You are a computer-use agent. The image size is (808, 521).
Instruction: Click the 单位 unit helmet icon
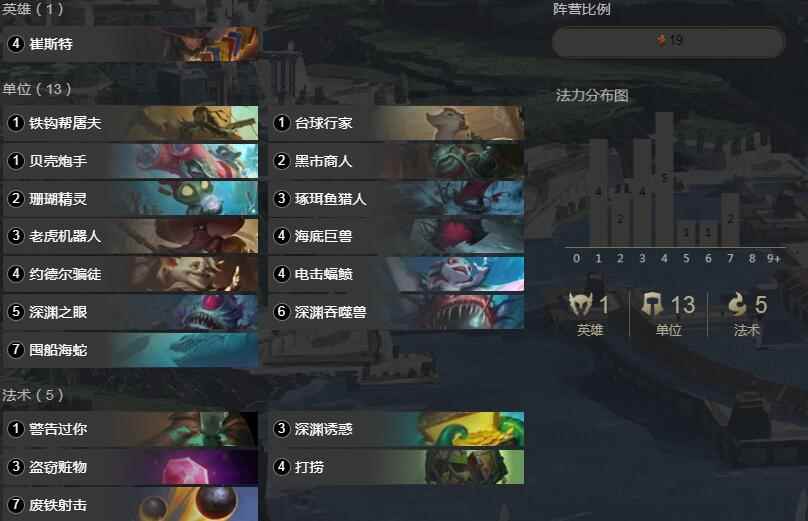coord(652,305)
